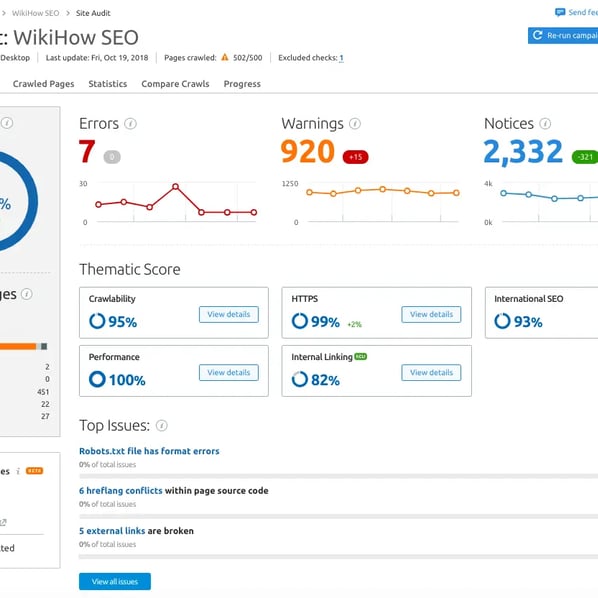Click the pages crawled warning triangle icon
598x598 pixels.
coord(225,57)
